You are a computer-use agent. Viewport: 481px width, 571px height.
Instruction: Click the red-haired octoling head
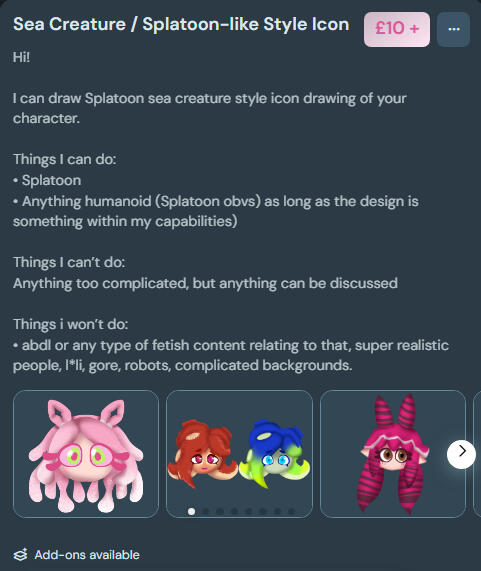coord(201,453)
